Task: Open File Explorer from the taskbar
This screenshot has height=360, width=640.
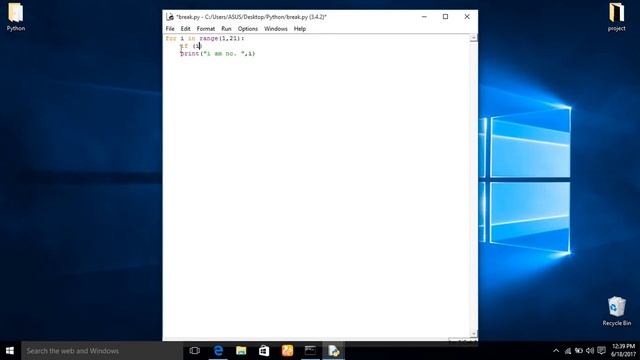Action: (x=241, y=351)
